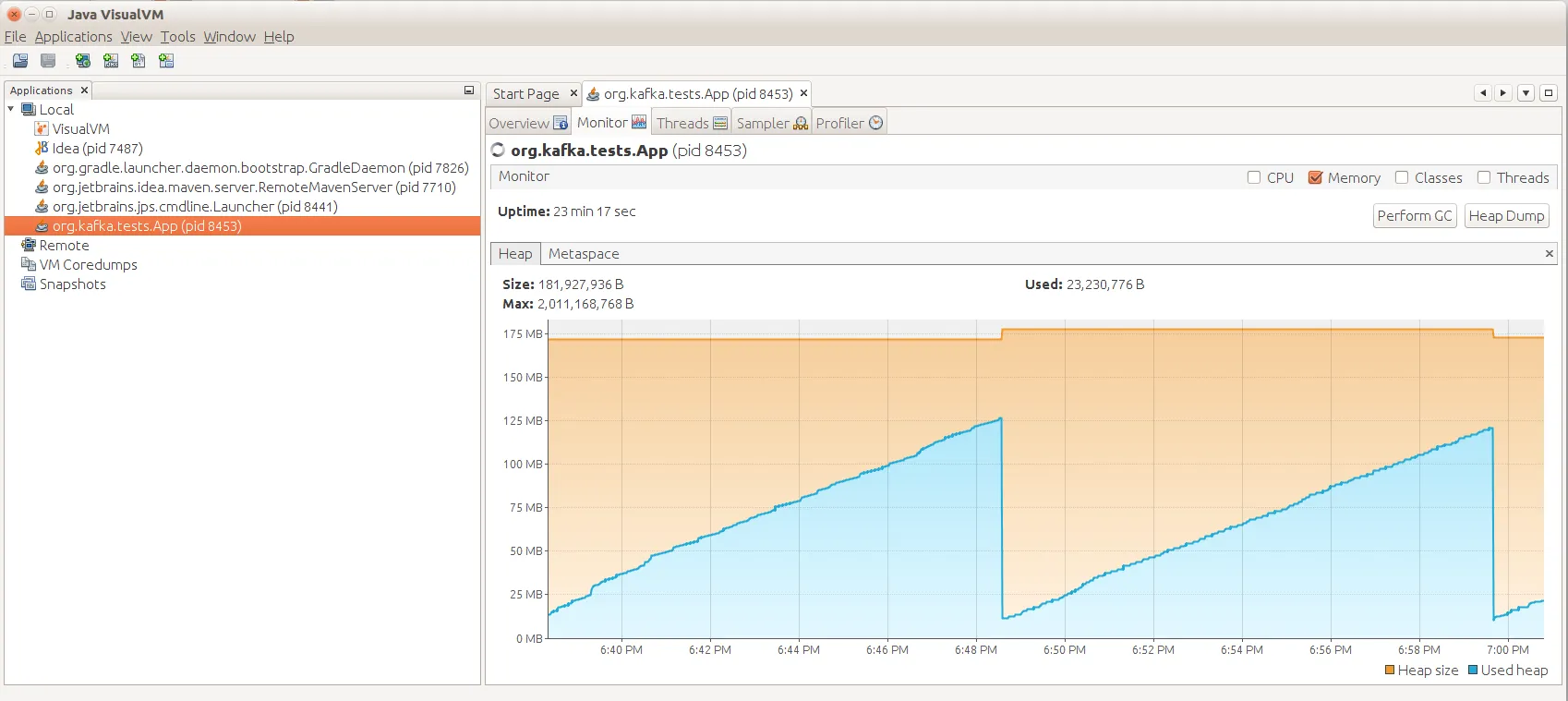Click the Save snapshot toolbar icon
This screenshot has width=1568, height=701.
[48, 61]
